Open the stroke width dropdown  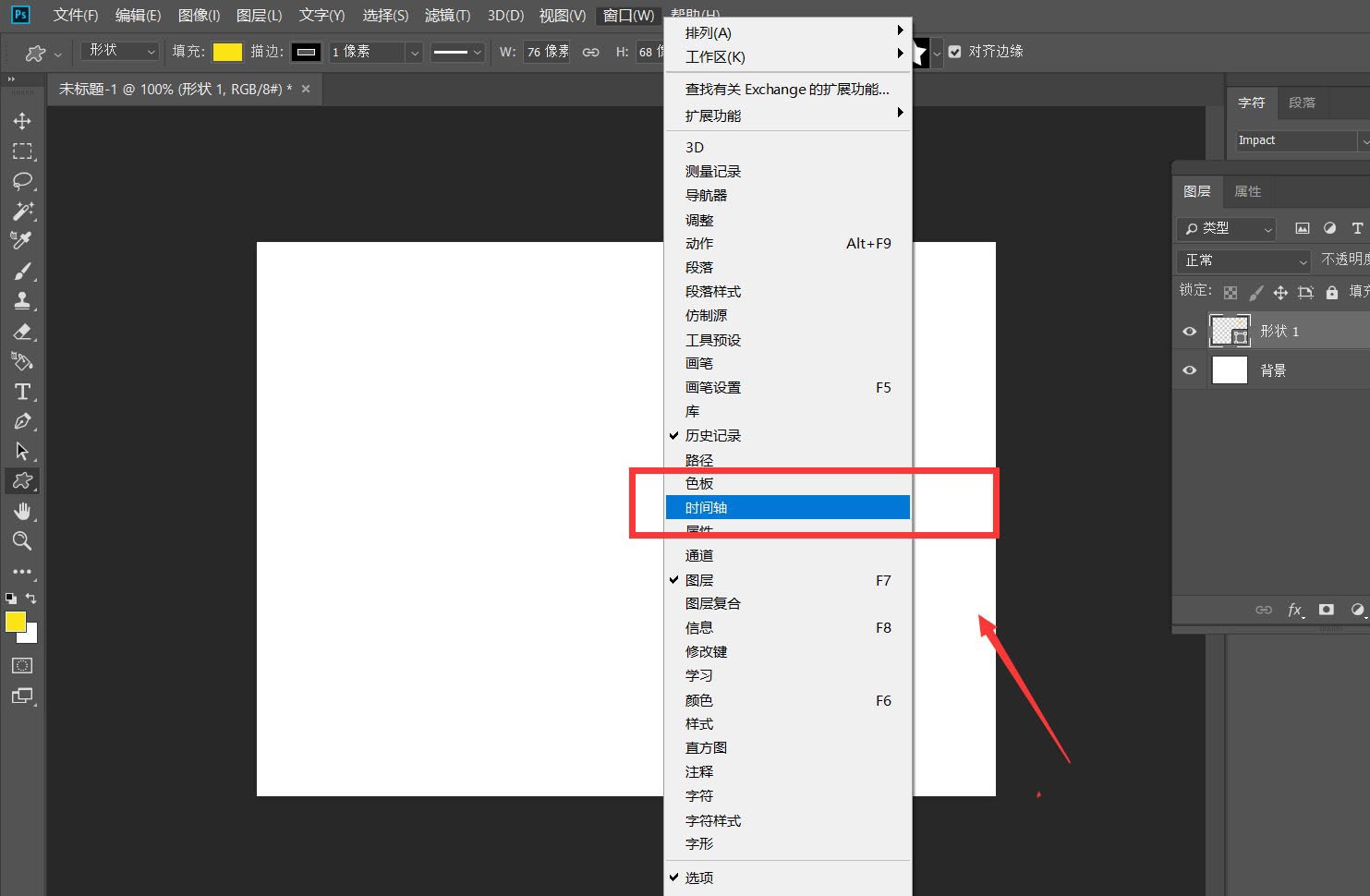point(415,53)
